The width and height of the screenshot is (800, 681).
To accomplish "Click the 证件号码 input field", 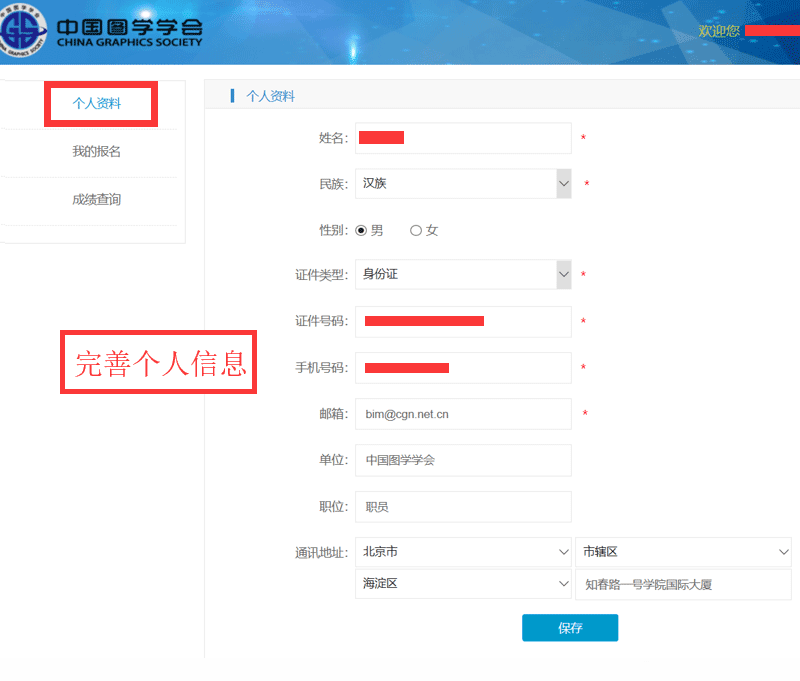I will pyautogui.click(x=463, y=321).
